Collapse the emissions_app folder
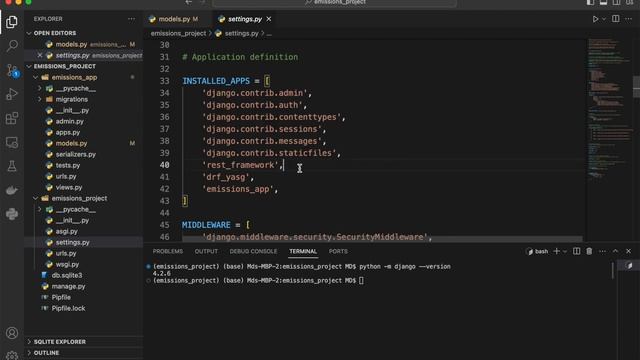Screen dimensions: 640x360 click(36, 77)
